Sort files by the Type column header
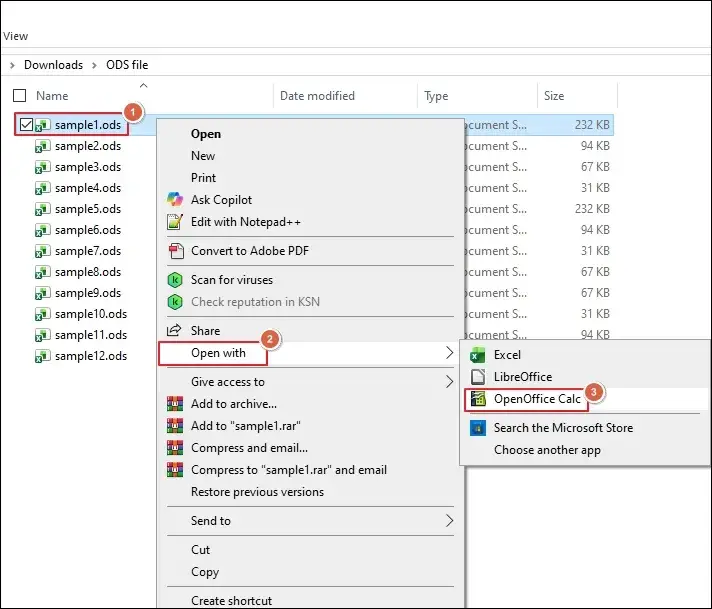The height and width of the screenshot is (609, 712). 436,96
